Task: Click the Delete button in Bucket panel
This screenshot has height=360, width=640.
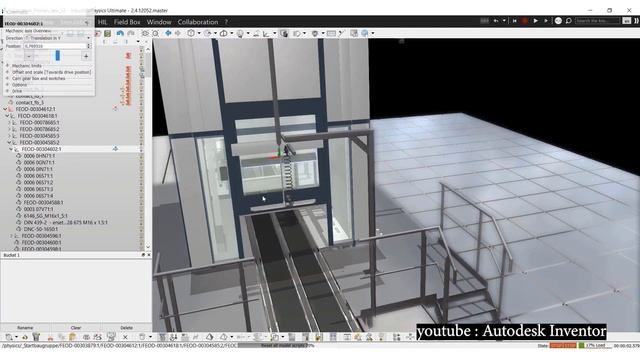Action: [x=127, y=328]
